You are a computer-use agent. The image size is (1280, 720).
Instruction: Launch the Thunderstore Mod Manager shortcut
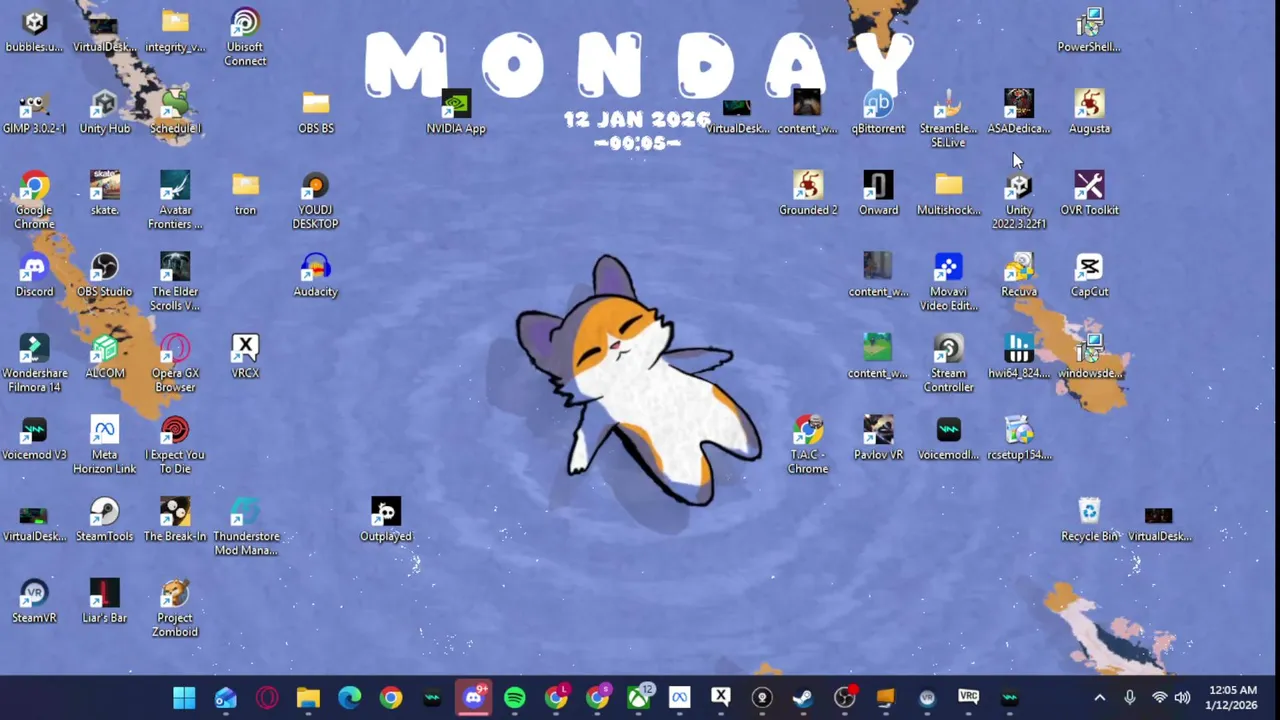[x=245, y=528]
